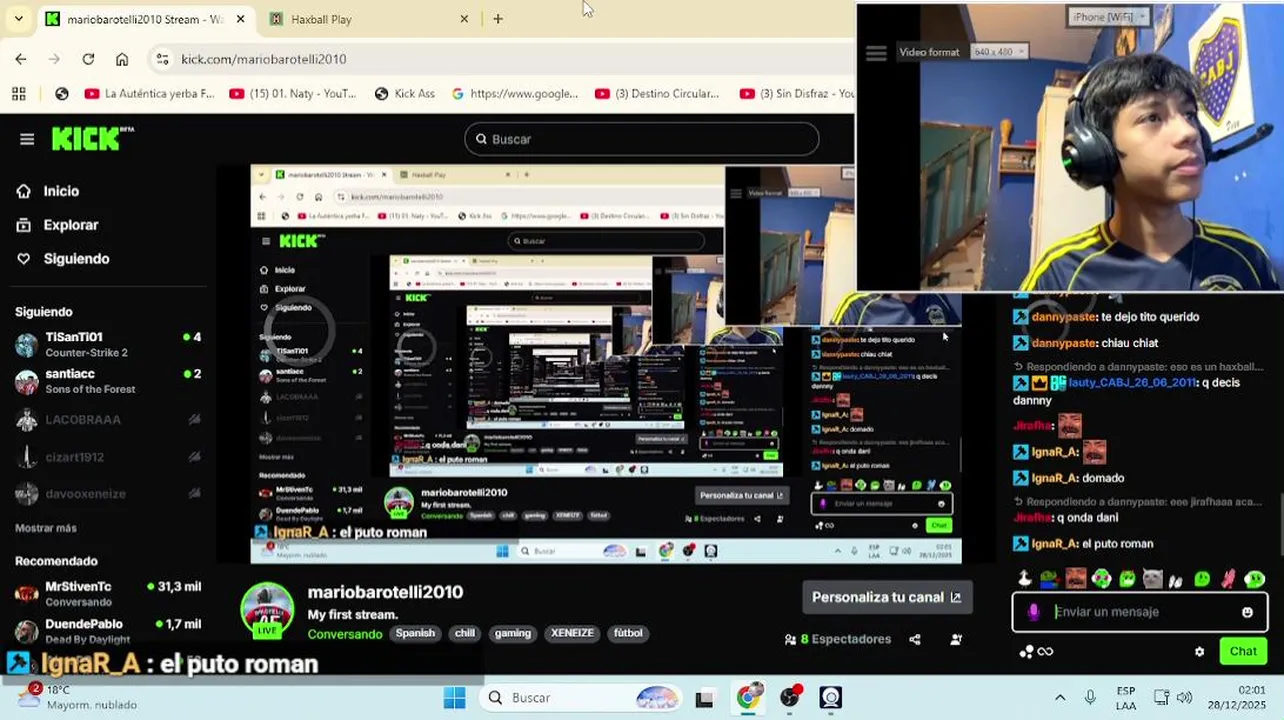
Task: Open santiacc channel in followed list
Action: pyautogui.click(x=108, y=381)
